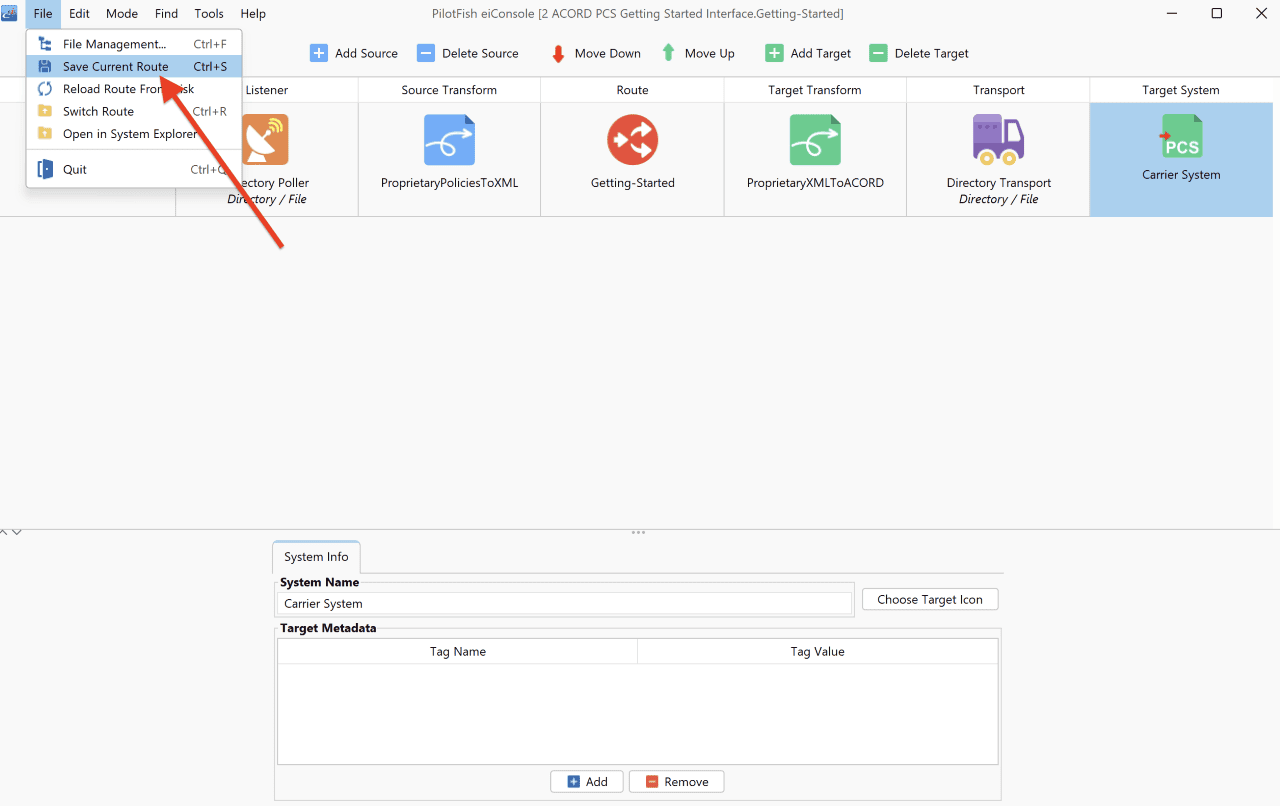Click the Tag Name column header
Viewport: 1280px width, 806px height.
tap(458, 651)
